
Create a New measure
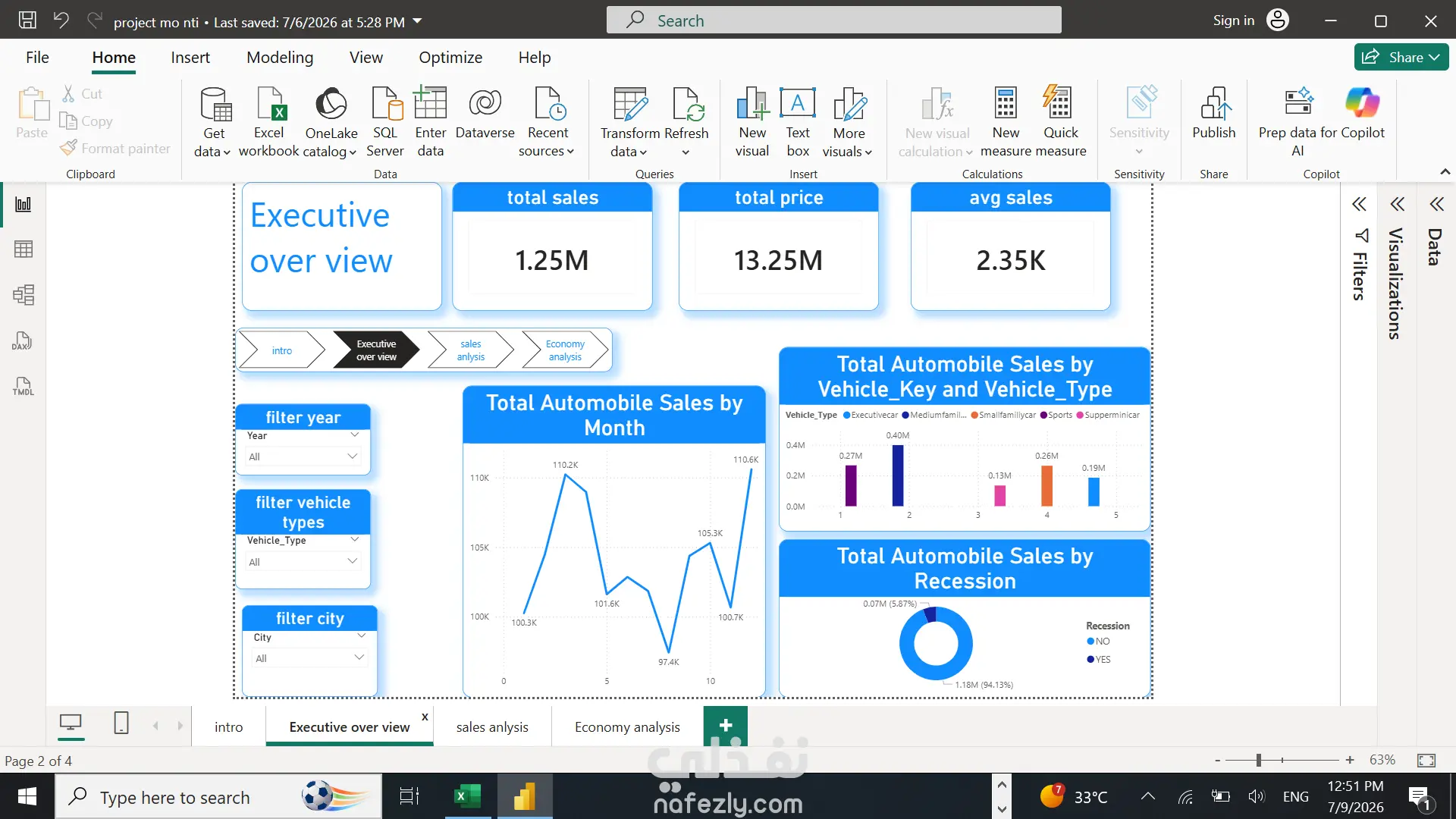[x=1006, y=121]
